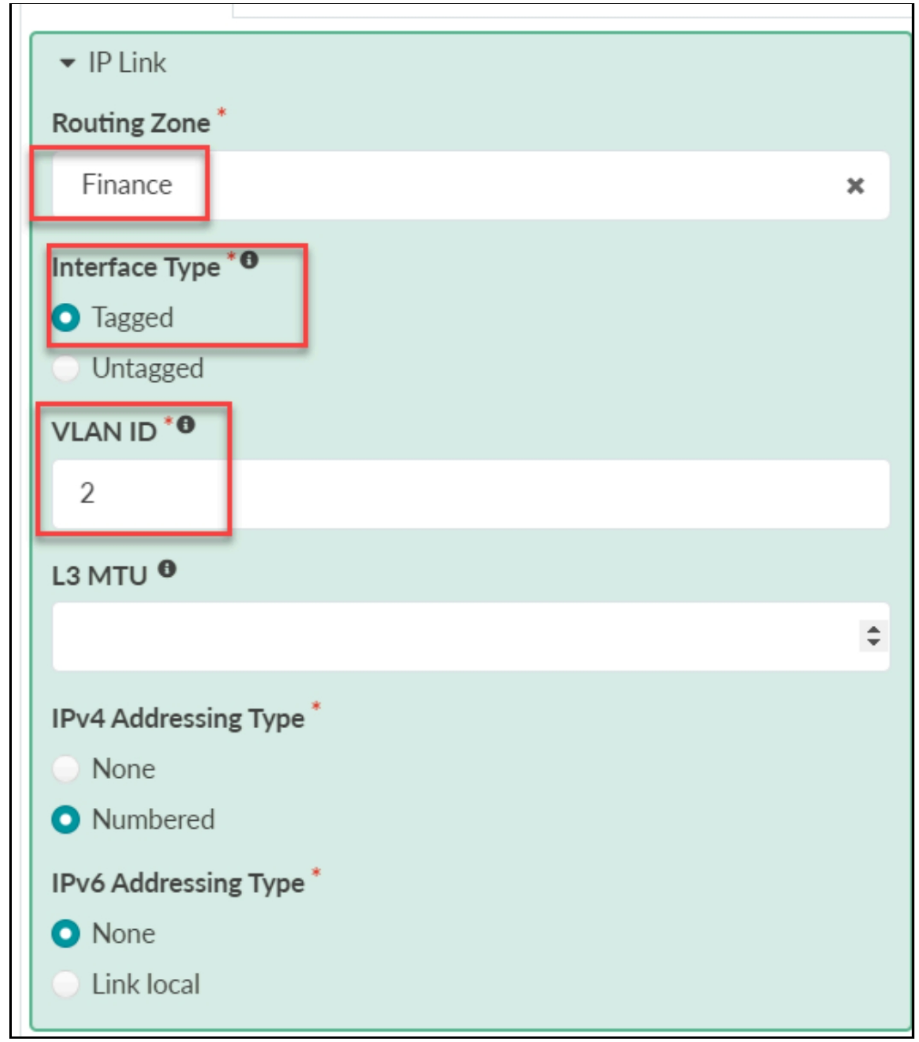Set IPv6 Addressing Type to Link local
The image size is (919, 1042).
[67, 985]
